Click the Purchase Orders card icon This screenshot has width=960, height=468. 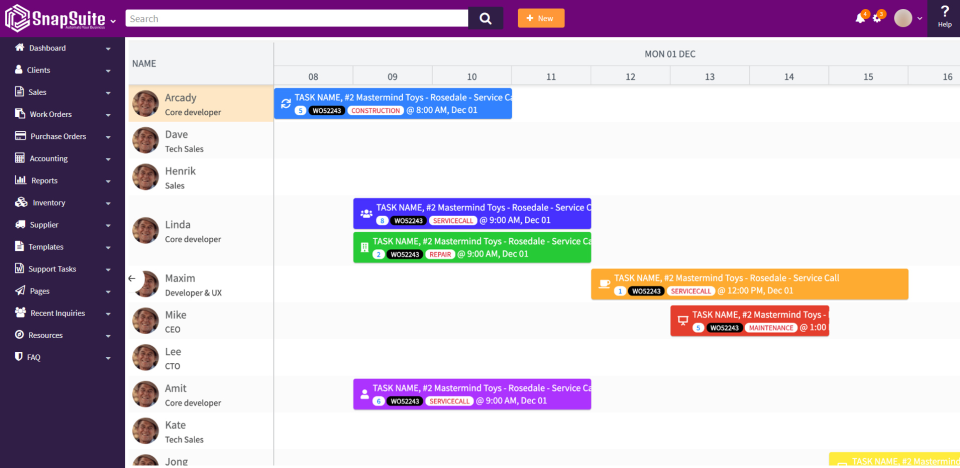coord(20,136)
